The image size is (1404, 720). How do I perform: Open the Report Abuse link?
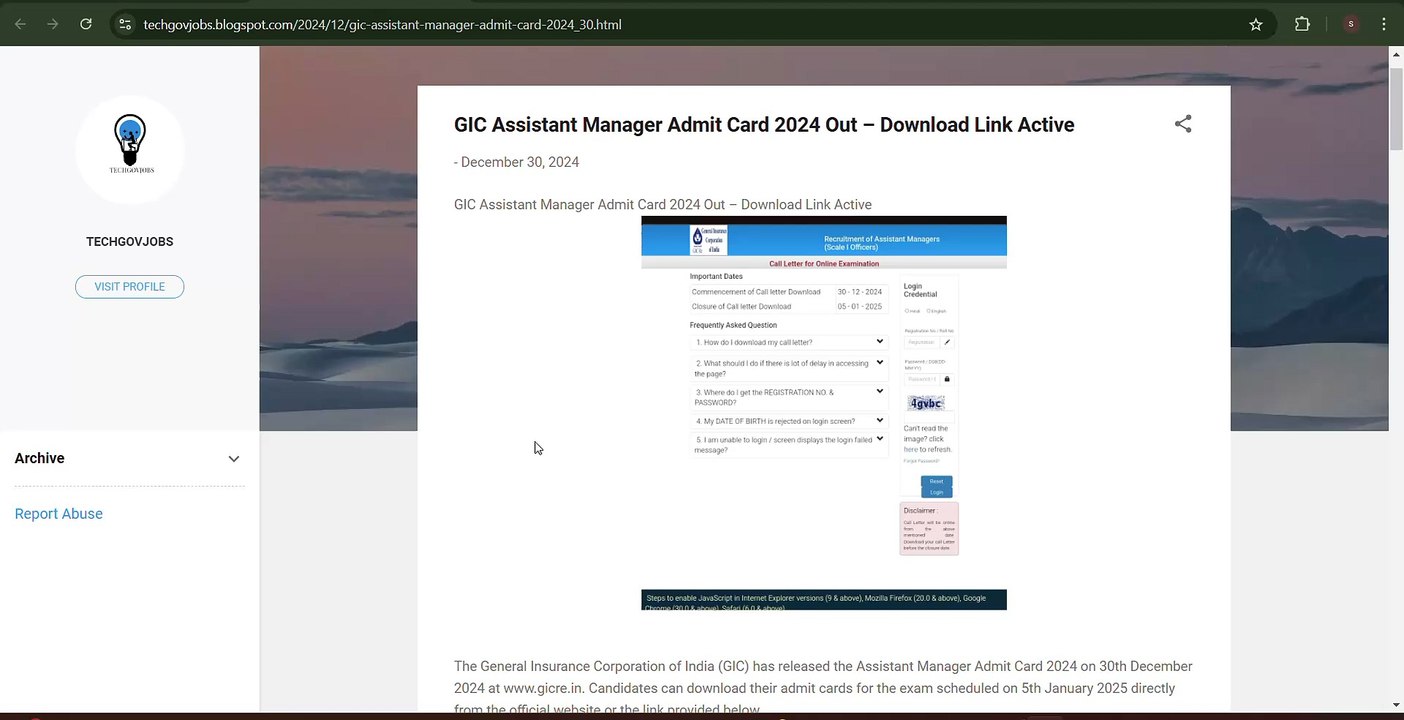point(59,514)
